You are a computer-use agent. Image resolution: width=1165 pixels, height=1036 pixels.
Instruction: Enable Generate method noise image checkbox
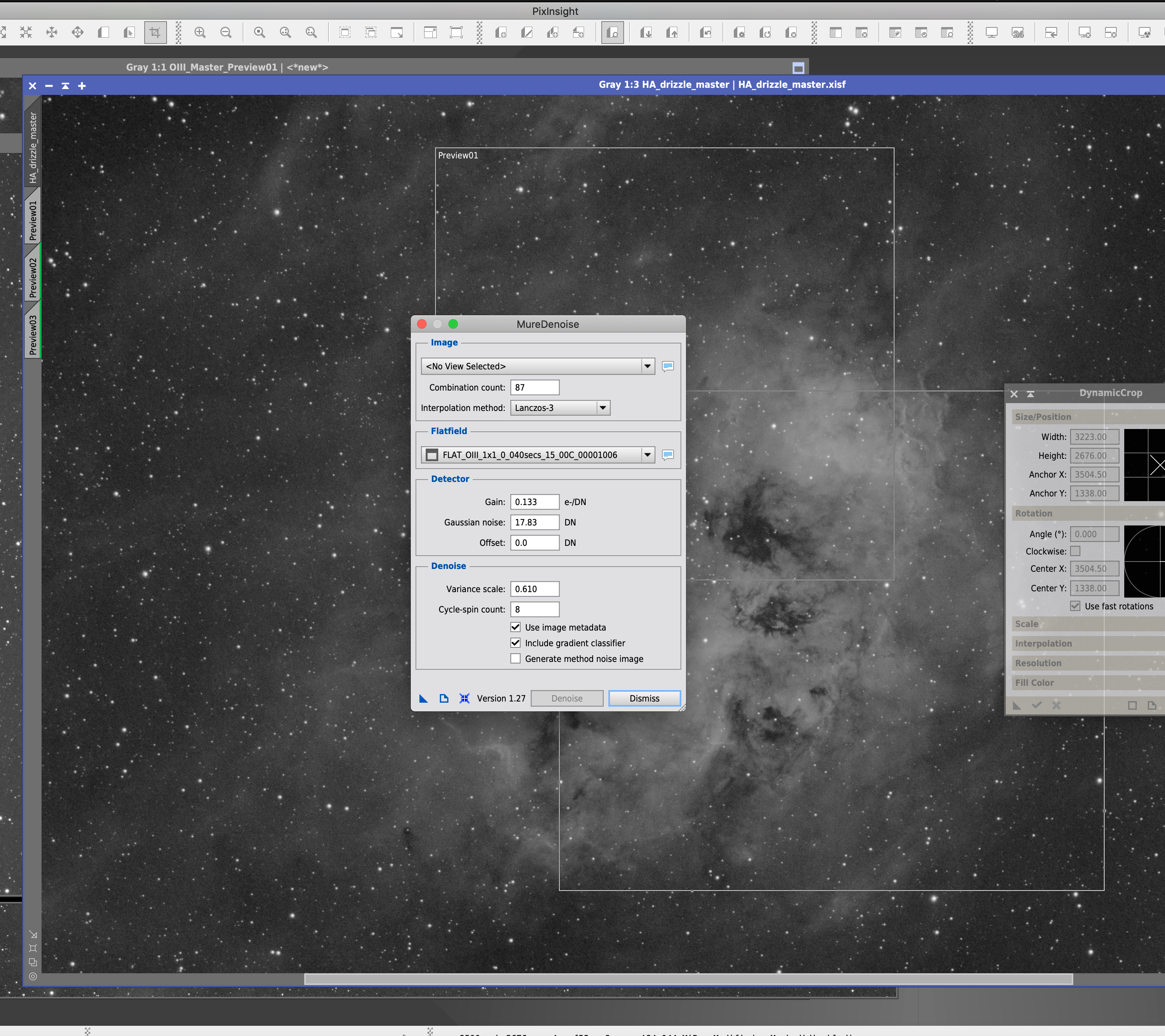click(x=515, y=658)
